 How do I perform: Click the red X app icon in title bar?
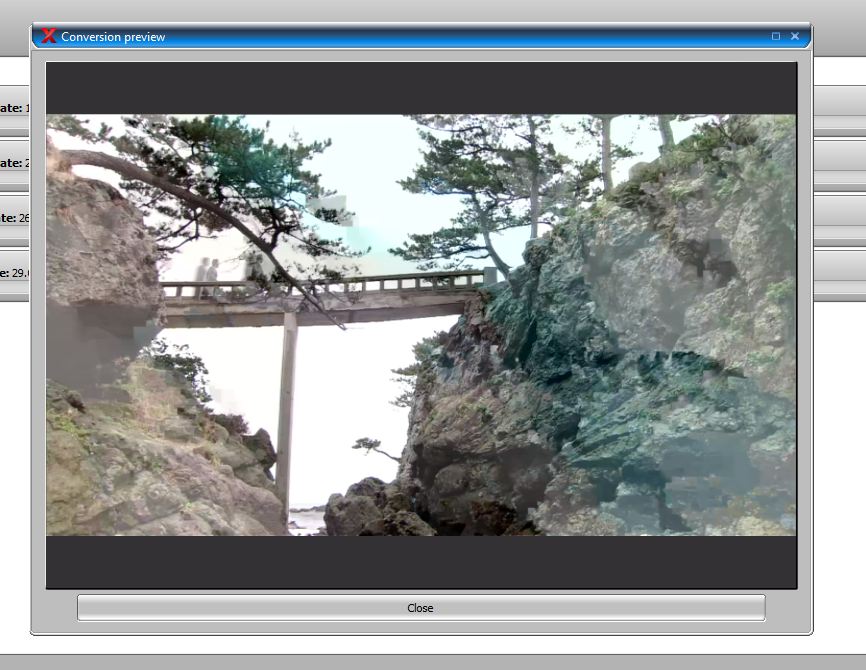point(49,36)
